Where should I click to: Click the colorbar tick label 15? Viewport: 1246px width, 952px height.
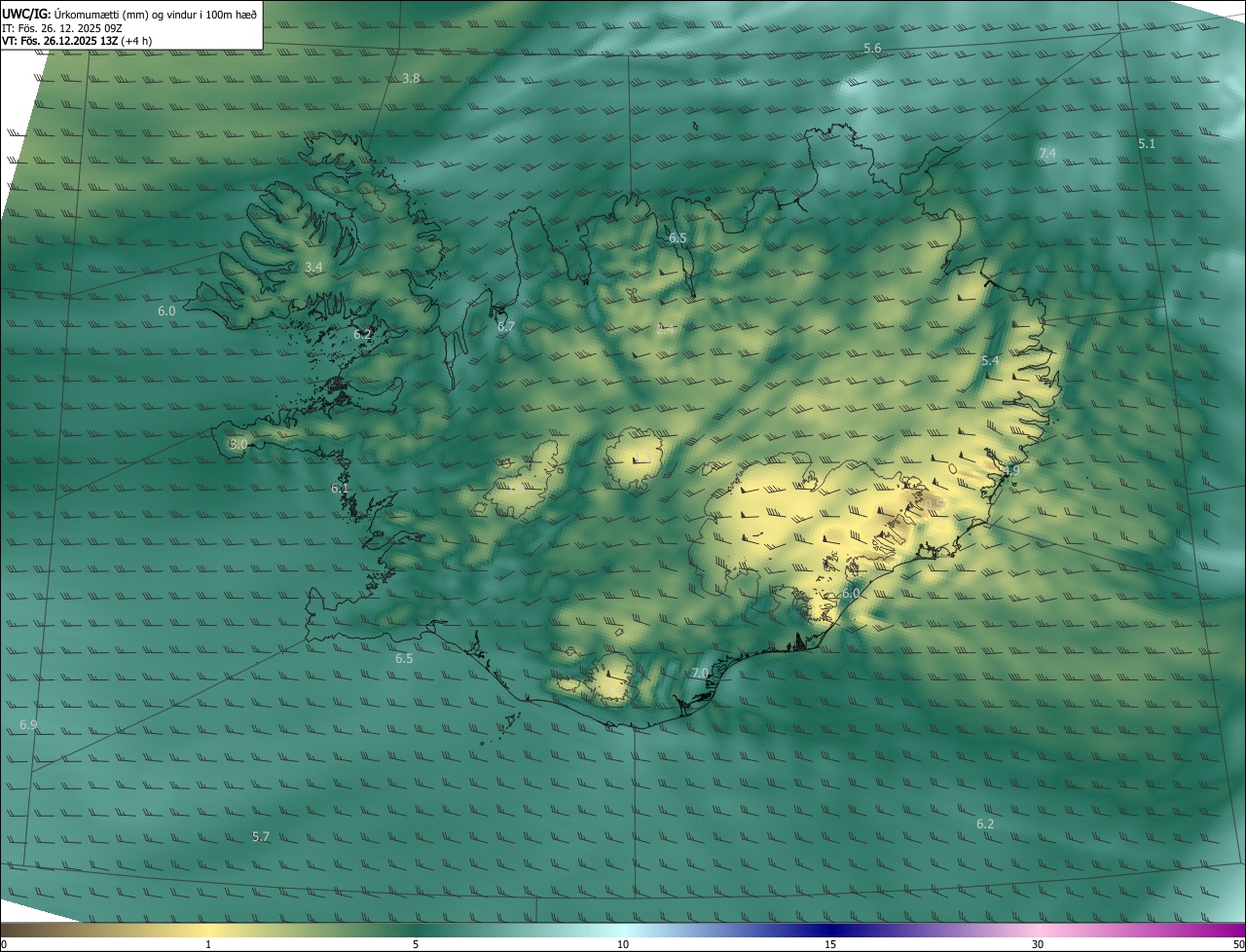coord(830,944)
